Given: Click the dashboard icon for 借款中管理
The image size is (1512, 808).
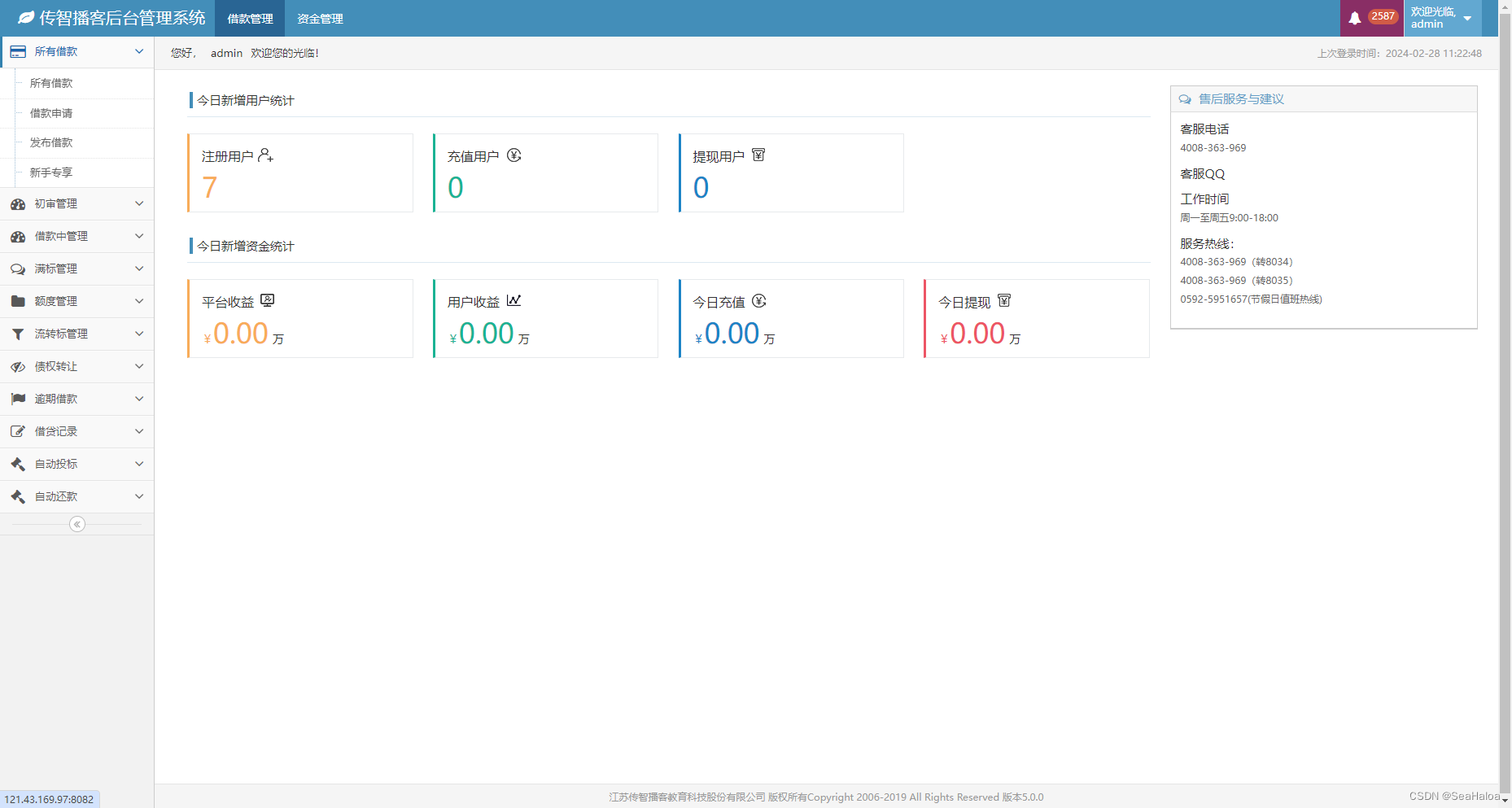Looking at the screenshot, I should tap(18, 237).
